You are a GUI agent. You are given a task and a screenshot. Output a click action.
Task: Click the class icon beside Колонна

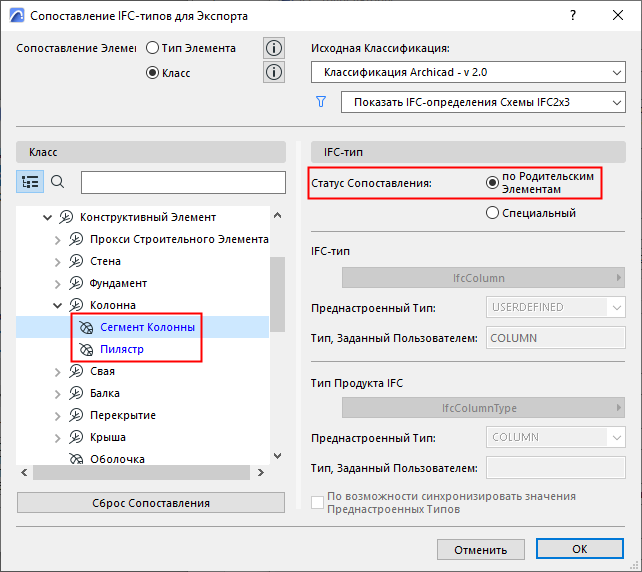coord(76,305)
